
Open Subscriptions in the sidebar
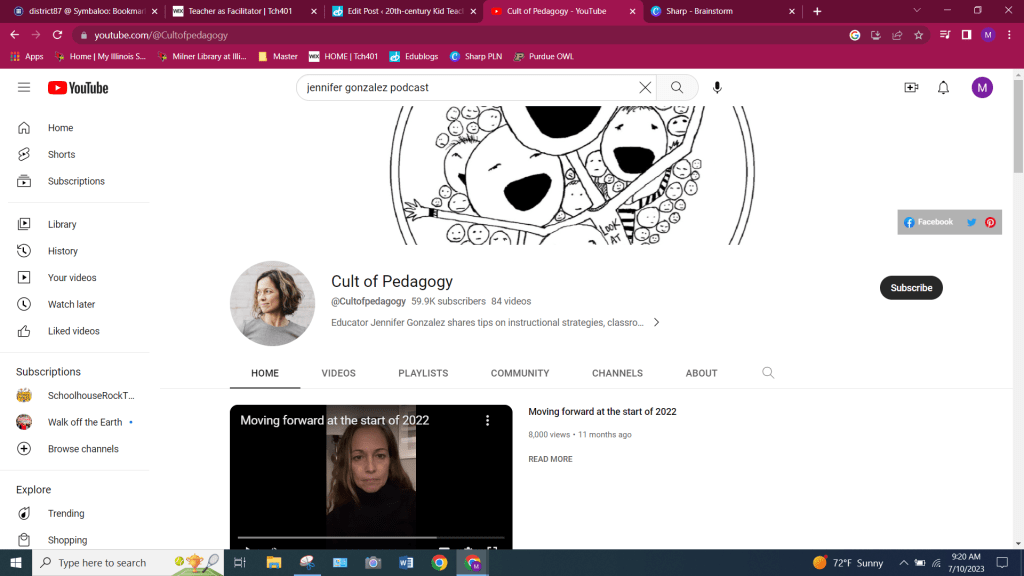tap(78, 181)
